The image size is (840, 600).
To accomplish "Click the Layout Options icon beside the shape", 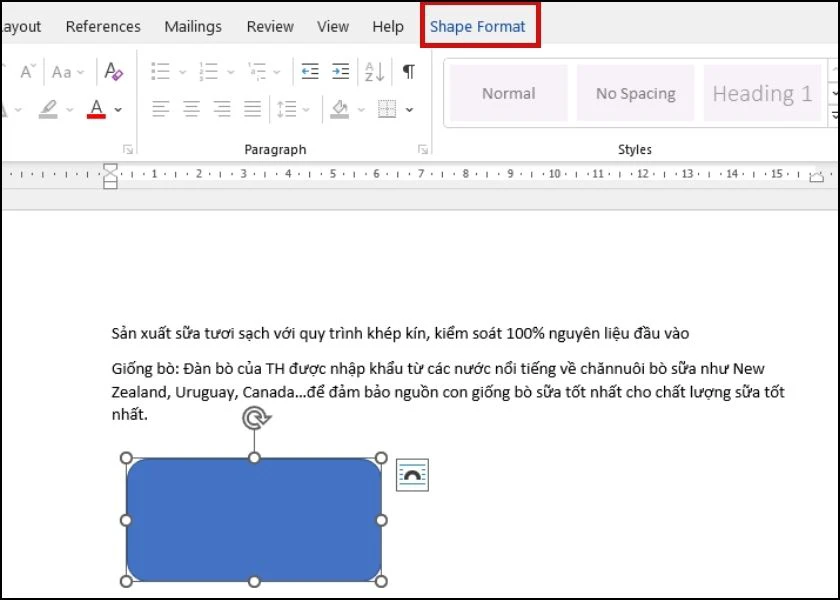I will tap(412, 475).
